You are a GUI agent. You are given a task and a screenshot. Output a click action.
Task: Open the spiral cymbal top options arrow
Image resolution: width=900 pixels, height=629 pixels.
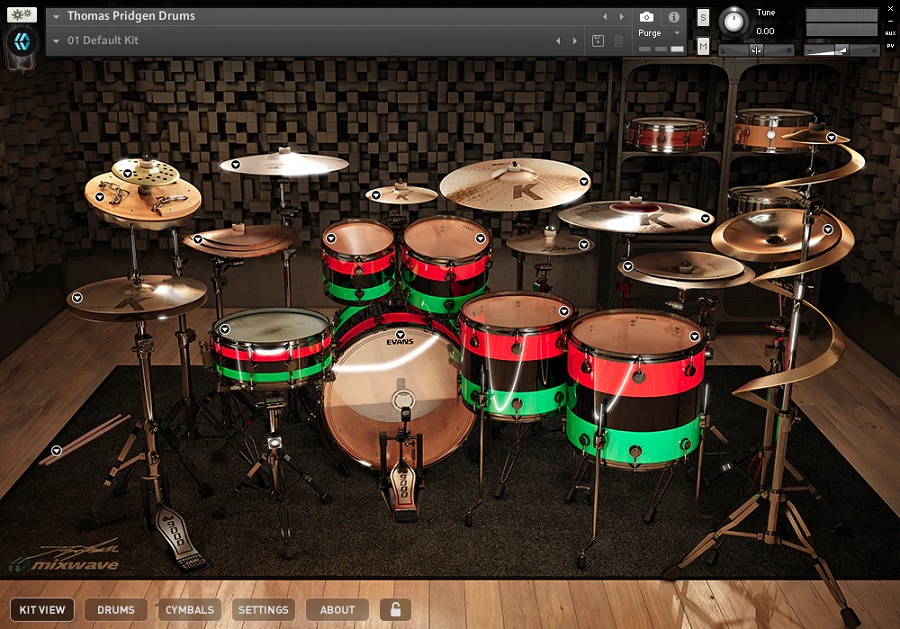[831, 137]
